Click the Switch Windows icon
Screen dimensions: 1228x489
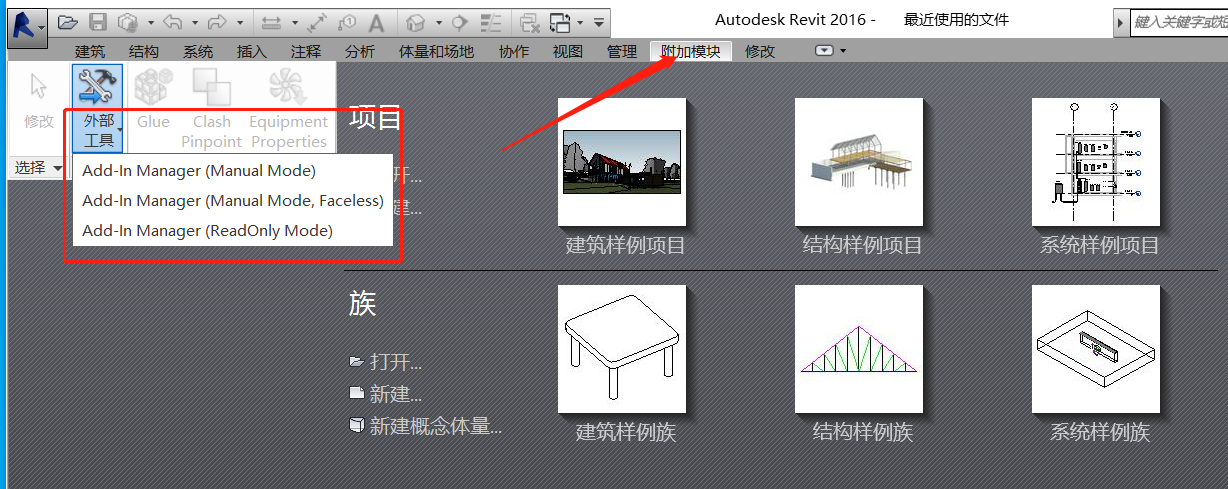560,22
